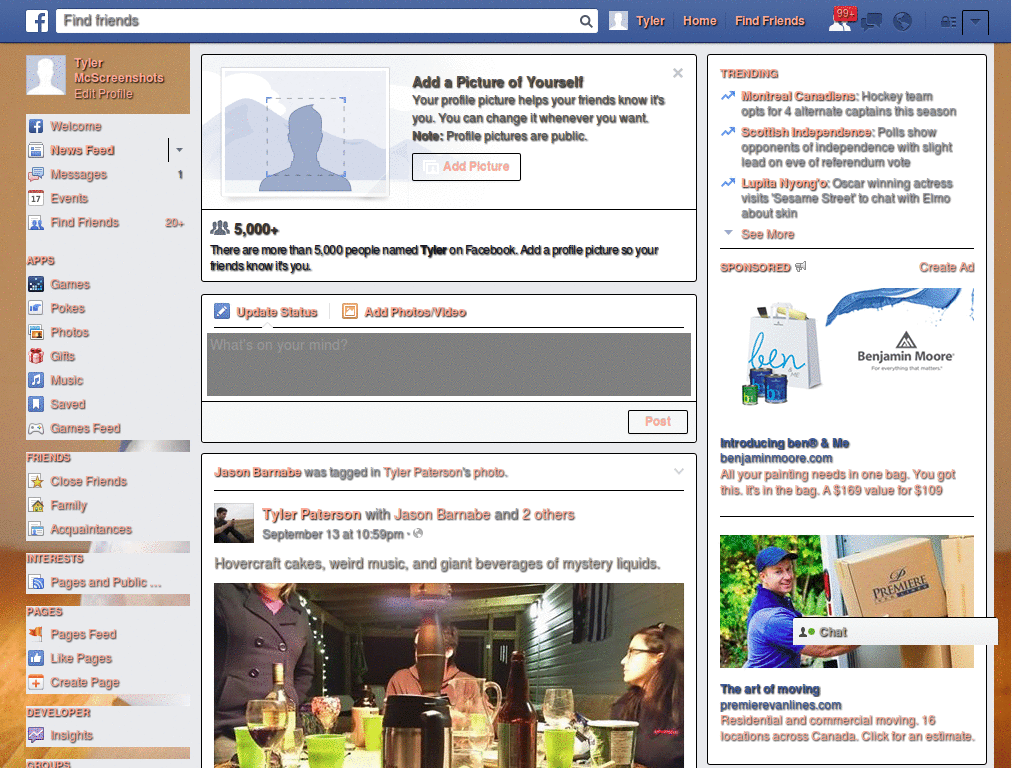The width and height of the screenshot is (1024, 768).
Task: Open the notifications globe icon
Action: 902,21
